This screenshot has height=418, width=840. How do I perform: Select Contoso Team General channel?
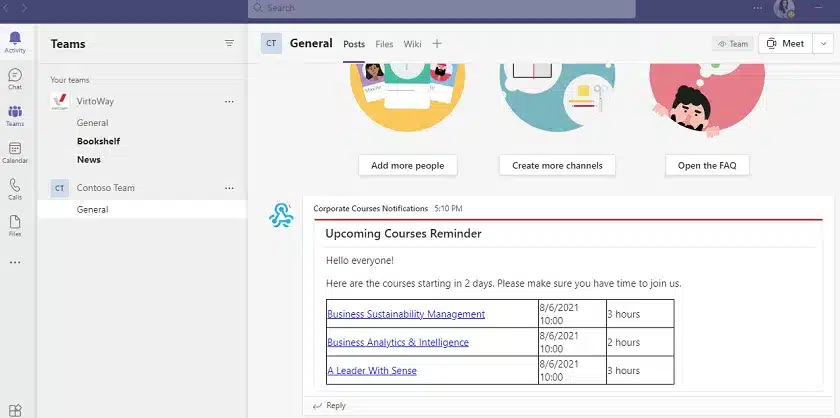coord(142,210)
